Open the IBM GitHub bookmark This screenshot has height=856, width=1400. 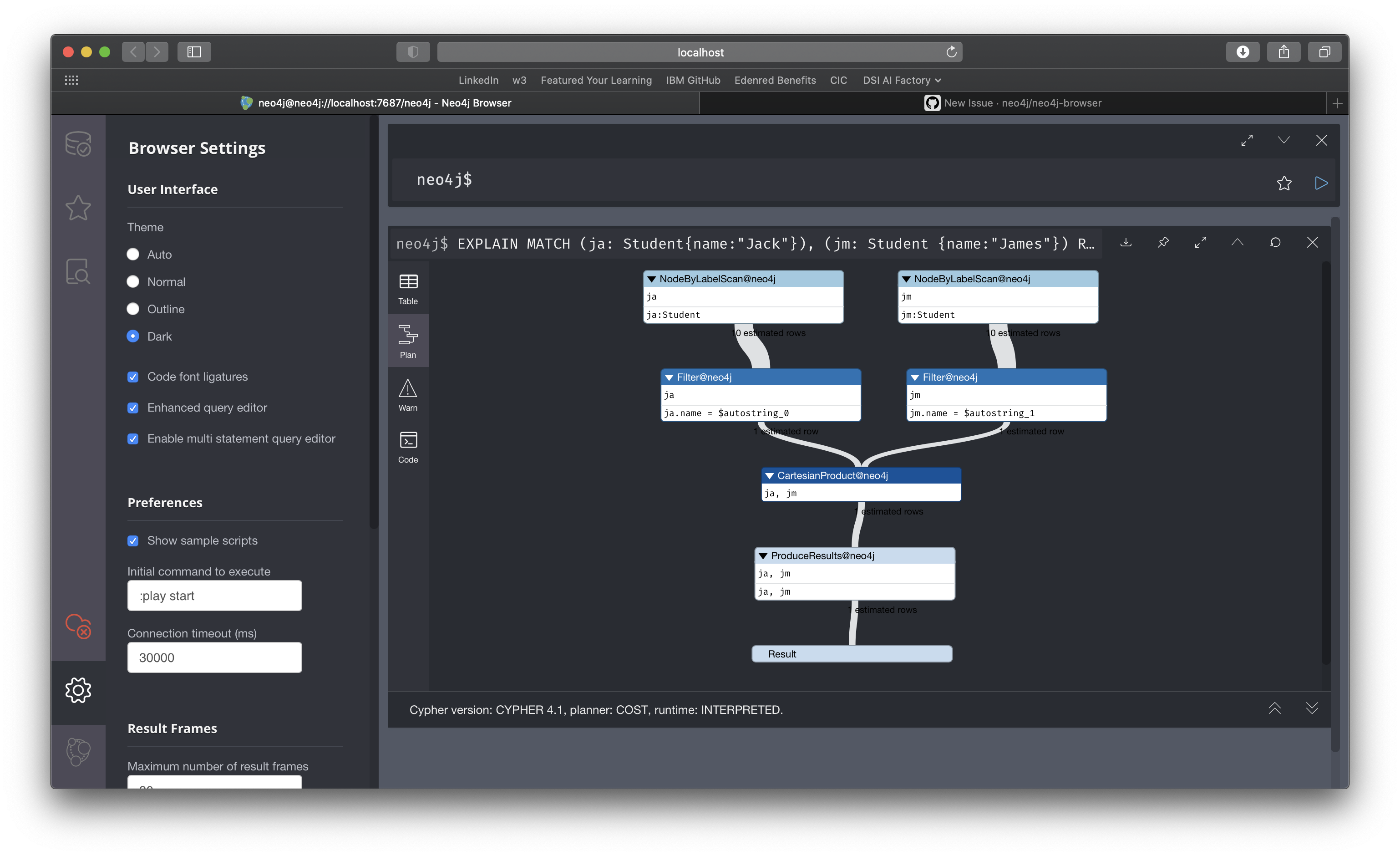coord(692,80)
